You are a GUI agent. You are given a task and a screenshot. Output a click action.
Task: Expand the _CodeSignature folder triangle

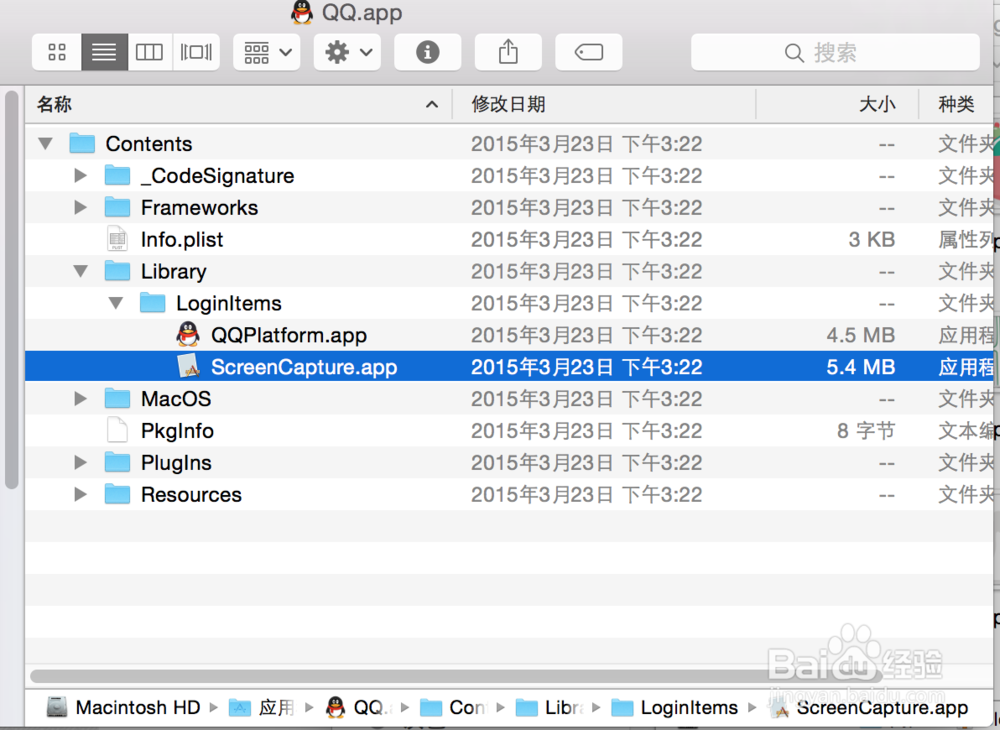[80, 175]
